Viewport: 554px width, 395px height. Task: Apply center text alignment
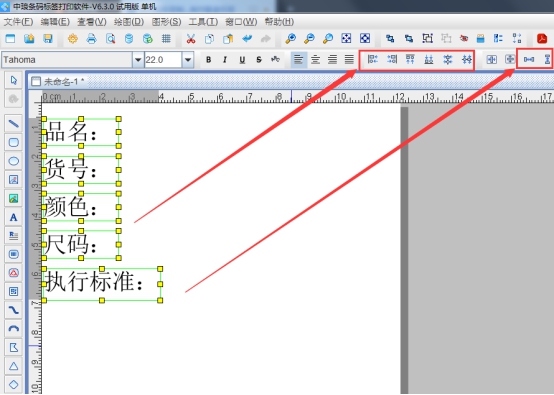click(315, 60)
